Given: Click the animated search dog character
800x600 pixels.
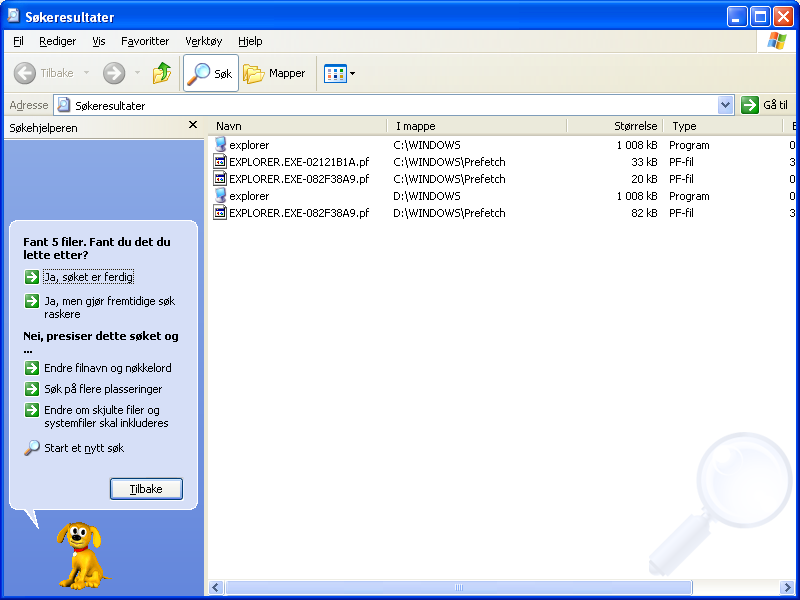Looking at the screenshot, I should [x=81, y=555].
